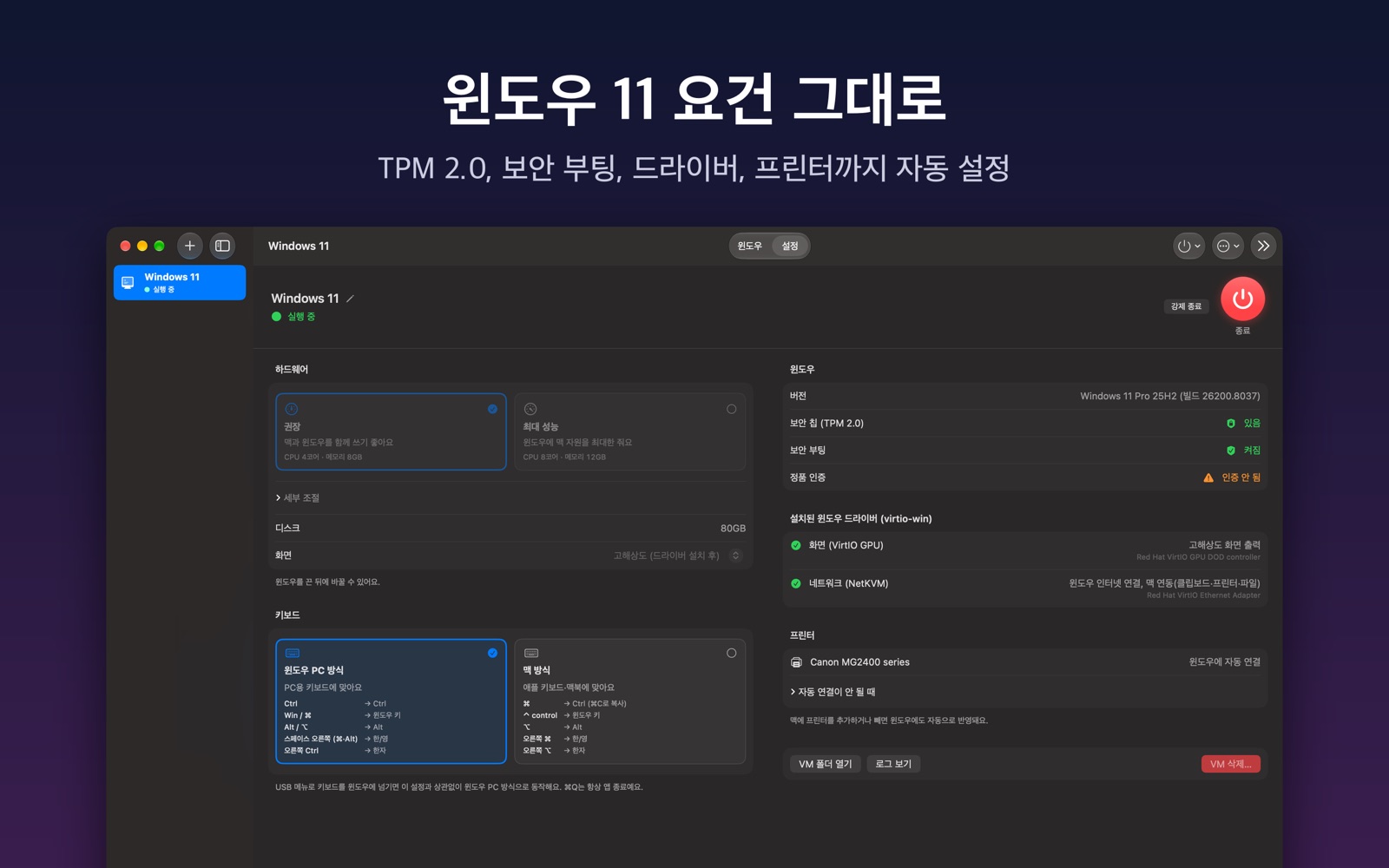Click the 인증 안 됨 warning triangle
1389x868 pixels.
point(1208,477)
